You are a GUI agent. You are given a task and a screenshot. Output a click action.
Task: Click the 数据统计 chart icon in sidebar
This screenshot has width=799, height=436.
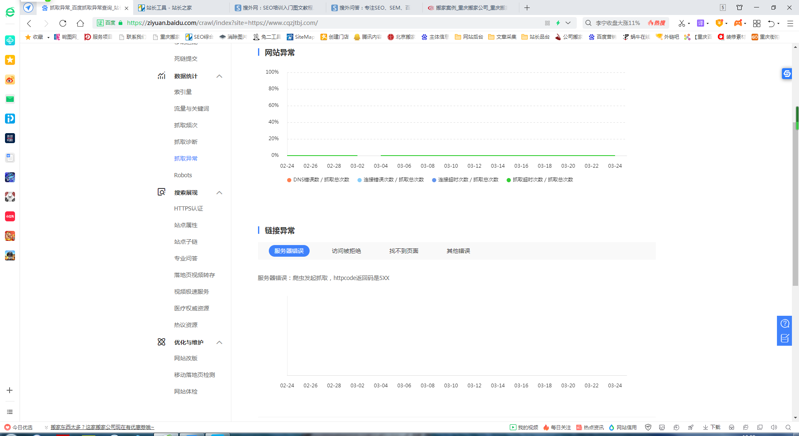[161, 76]
